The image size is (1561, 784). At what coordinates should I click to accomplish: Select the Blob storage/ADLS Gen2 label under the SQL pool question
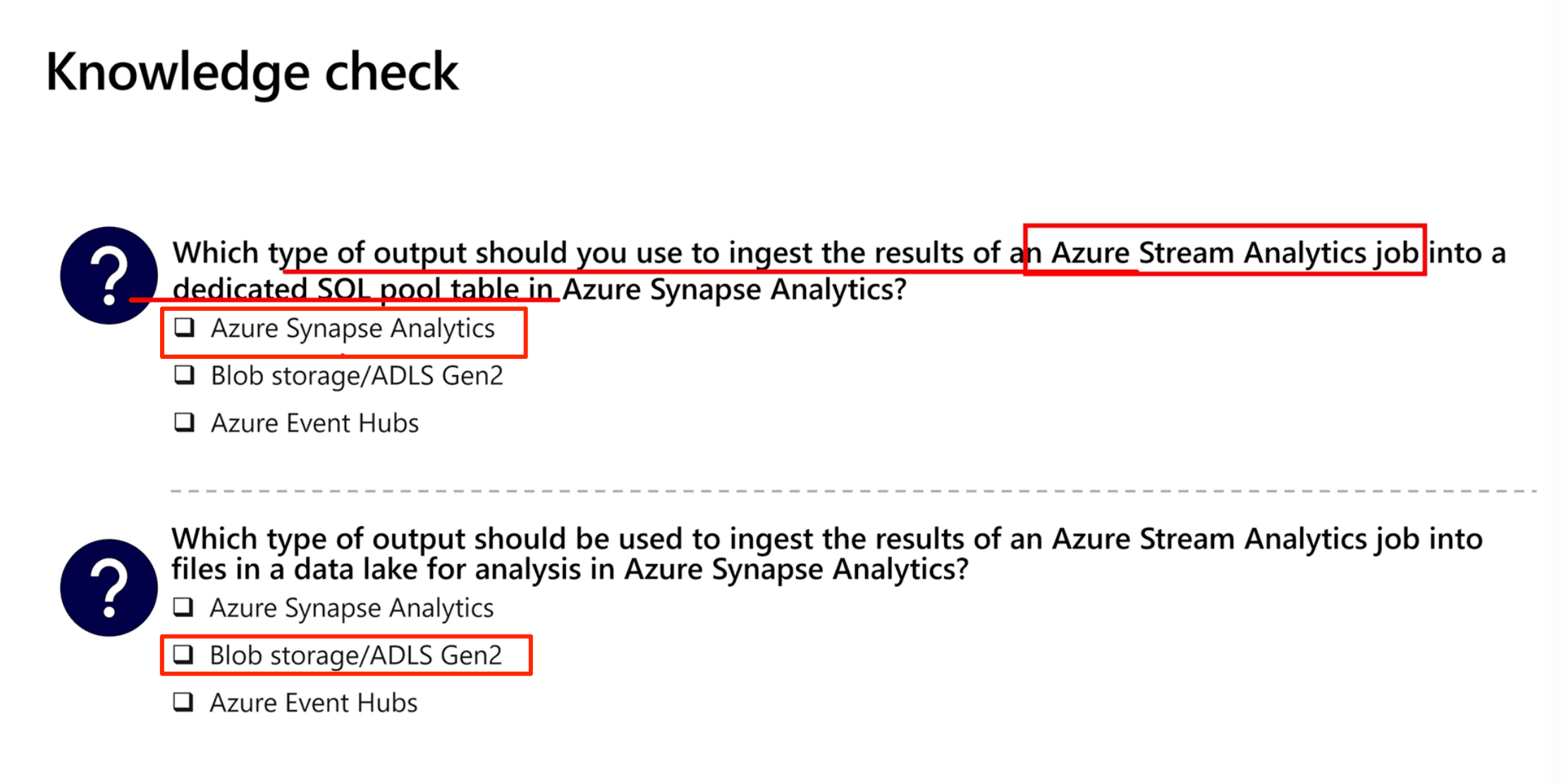tap(357, 376)
